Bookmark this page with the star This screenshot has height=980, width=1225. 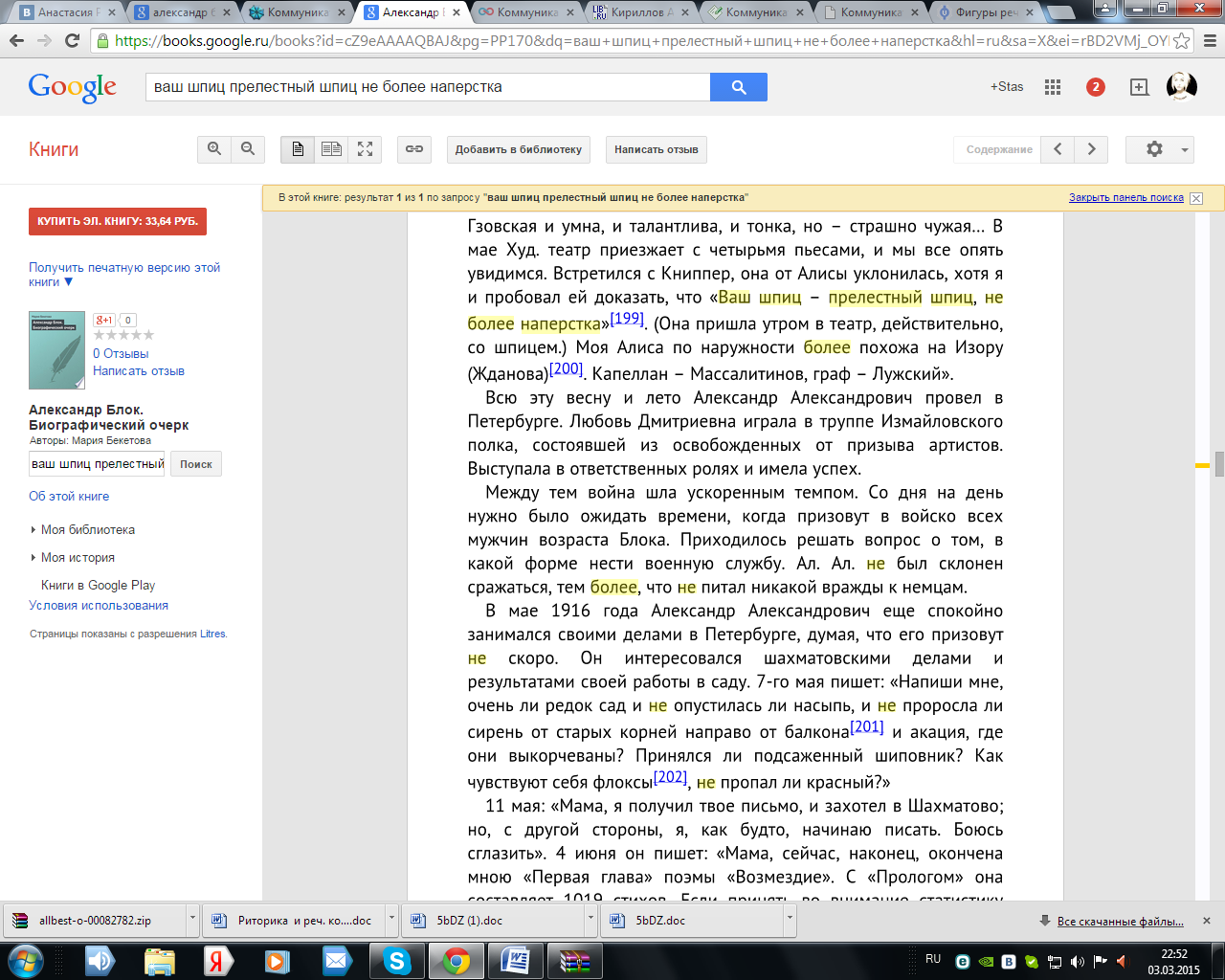[1182, 41]
